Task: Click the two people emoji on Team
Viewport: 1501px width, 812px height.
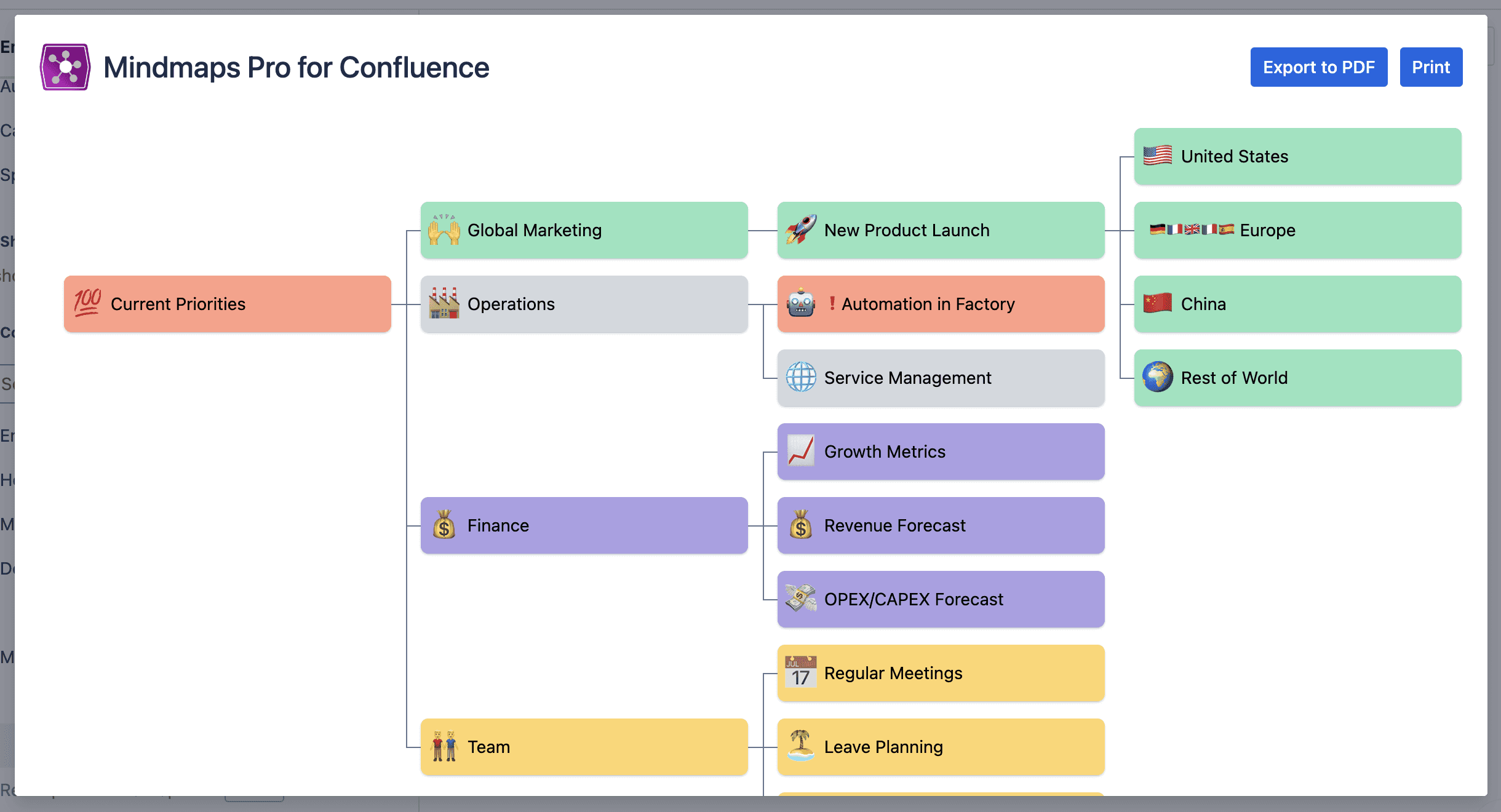Action: 444,746
